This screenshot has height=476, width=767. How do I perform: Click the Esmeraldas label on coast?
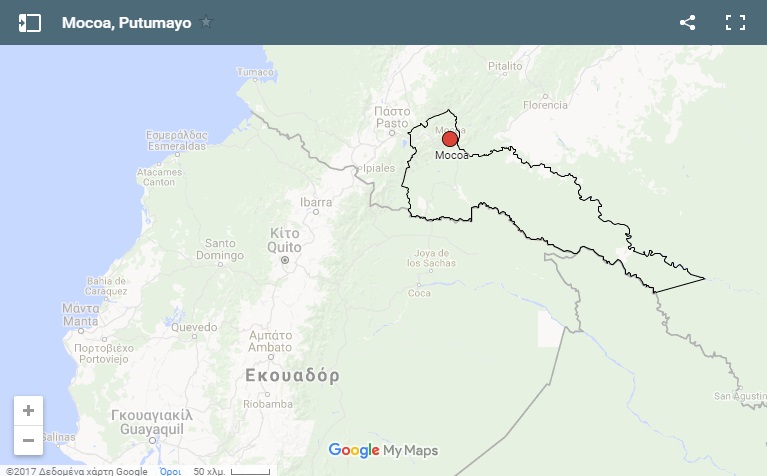pyautogui.click(x=177, y=146)
